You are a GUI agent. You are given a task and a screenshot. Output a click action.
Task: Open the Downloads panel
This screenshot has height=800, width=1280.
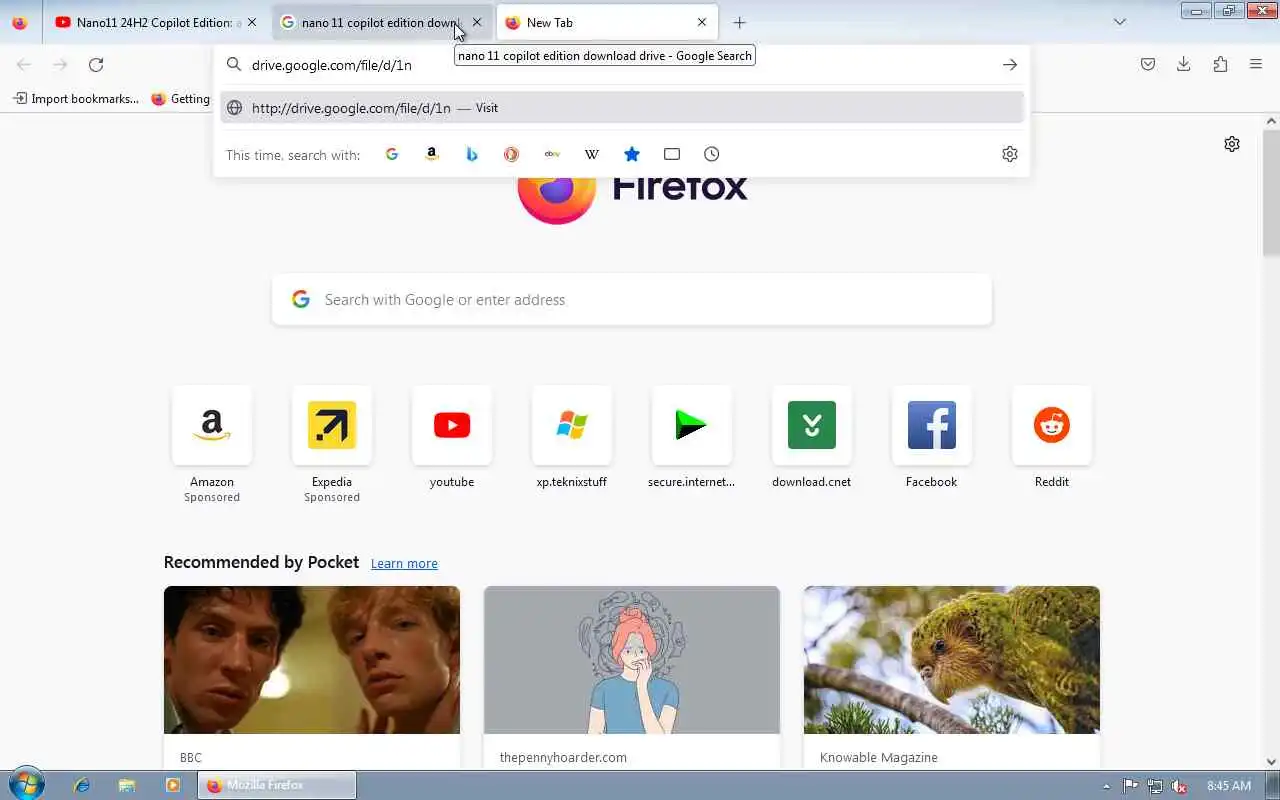[1184, 64]
